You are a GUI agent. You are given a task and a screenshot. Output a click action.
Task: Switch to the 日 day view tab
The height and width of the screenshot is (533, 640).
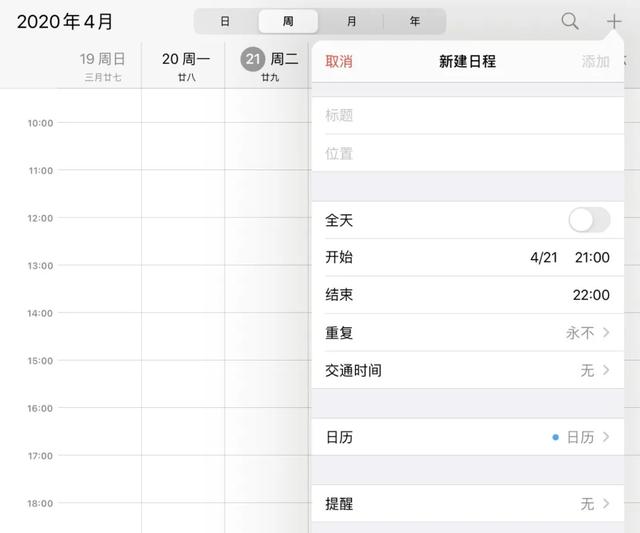(225, 21)
